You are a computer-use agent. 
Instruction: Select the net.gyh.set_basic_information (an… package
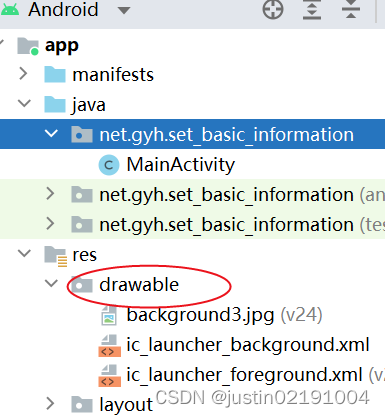[x=192, y=194]
